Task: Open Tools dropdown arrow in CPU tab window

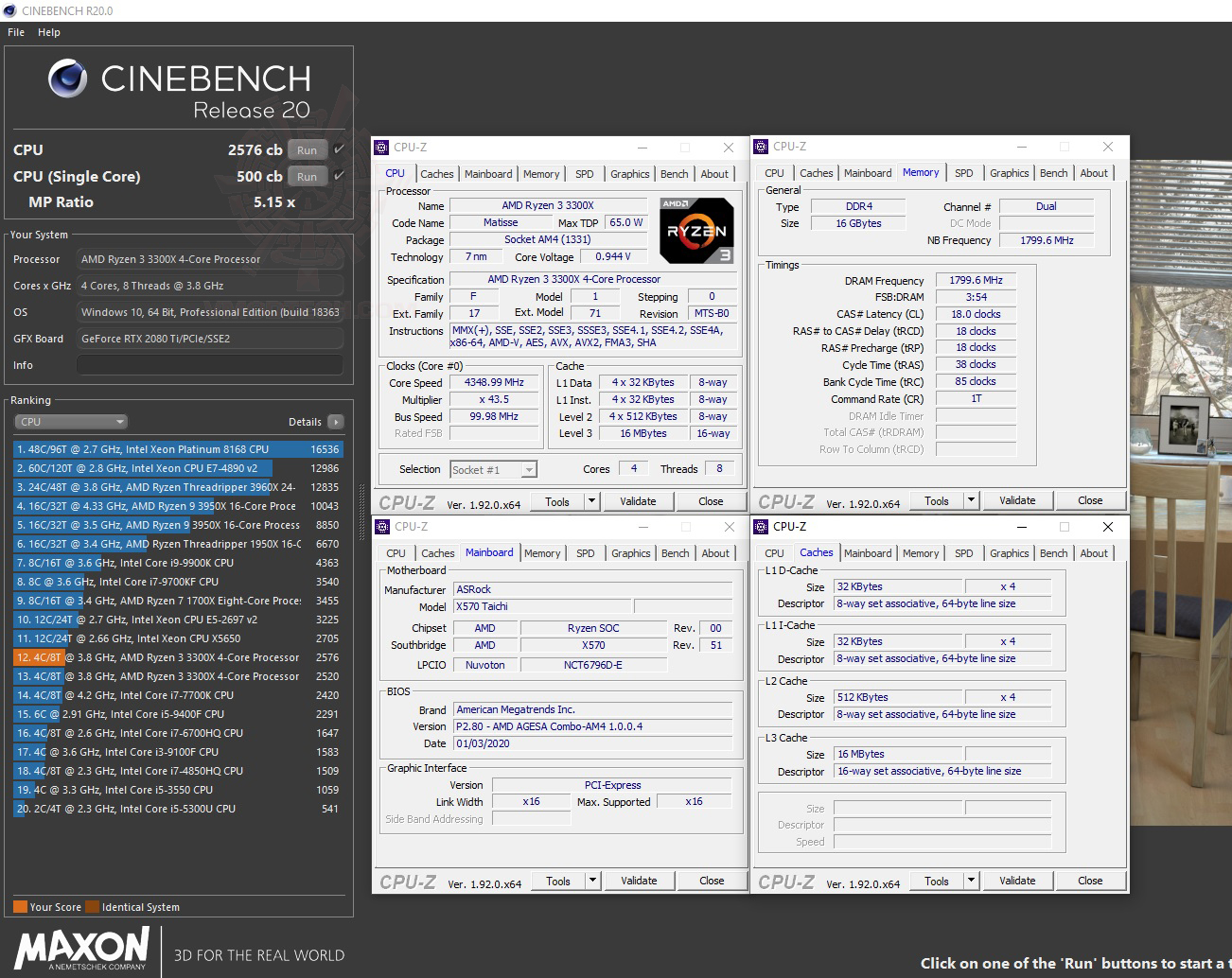Action: point(591,501)
